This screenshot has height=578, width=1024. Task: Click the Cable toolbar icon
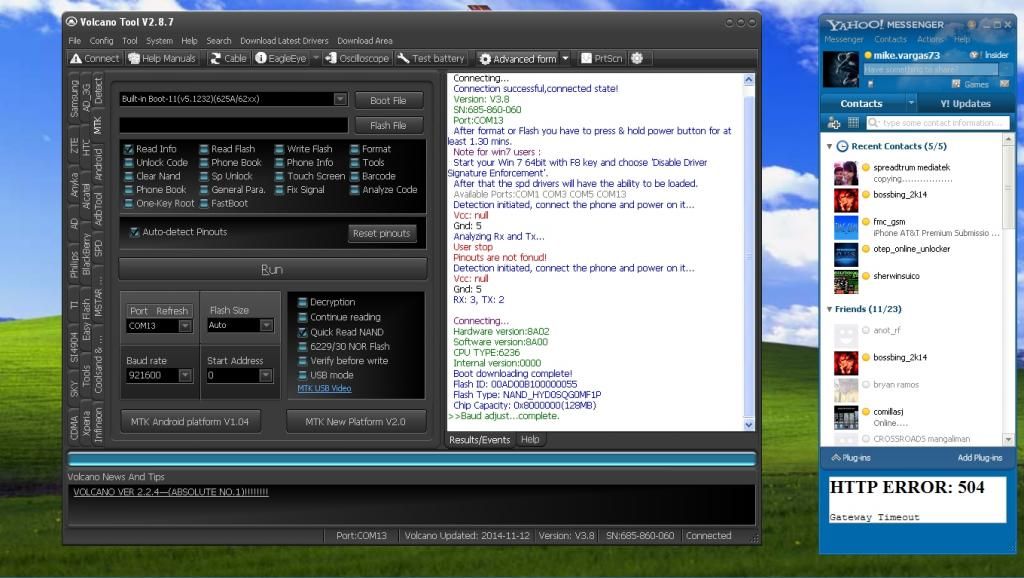coord(228,58)
